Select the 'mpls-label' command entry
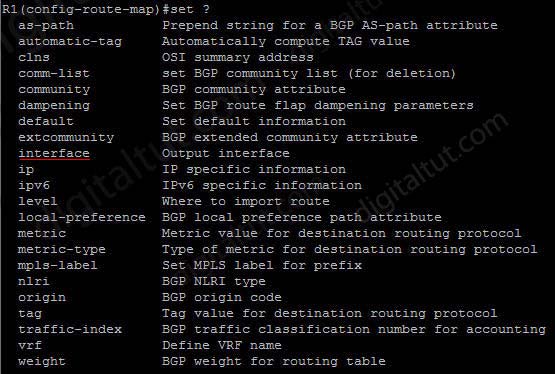 tap(58, 265)
